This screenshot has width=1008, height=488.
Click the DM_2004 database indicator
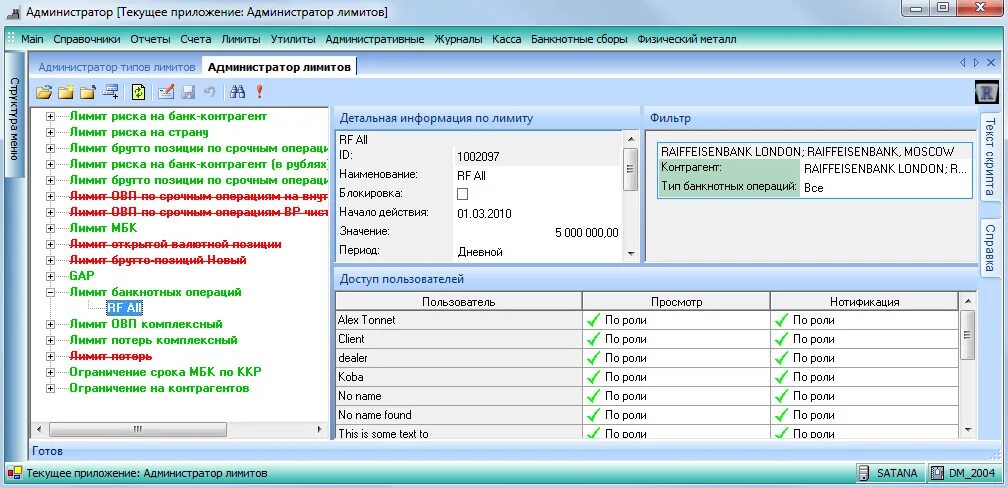(966, 473)
